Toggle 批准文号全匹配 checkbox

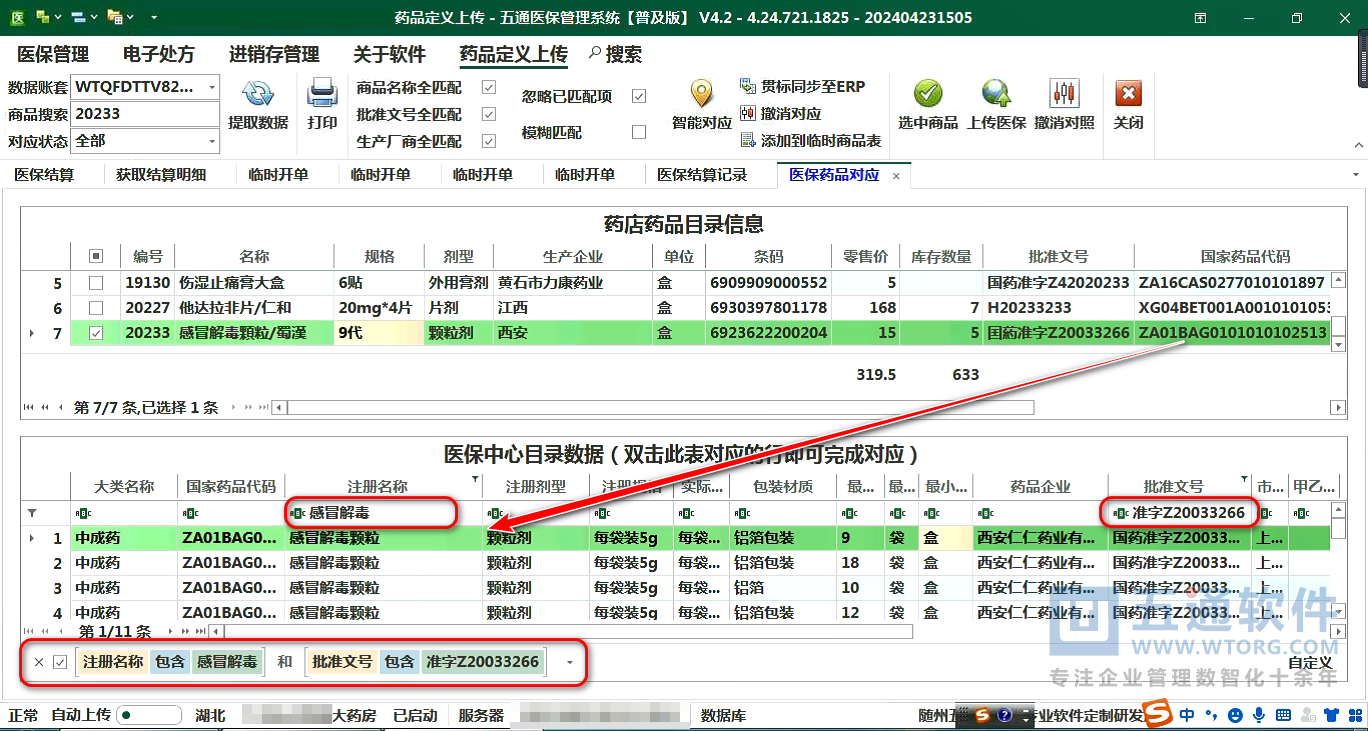coord(489,114)
